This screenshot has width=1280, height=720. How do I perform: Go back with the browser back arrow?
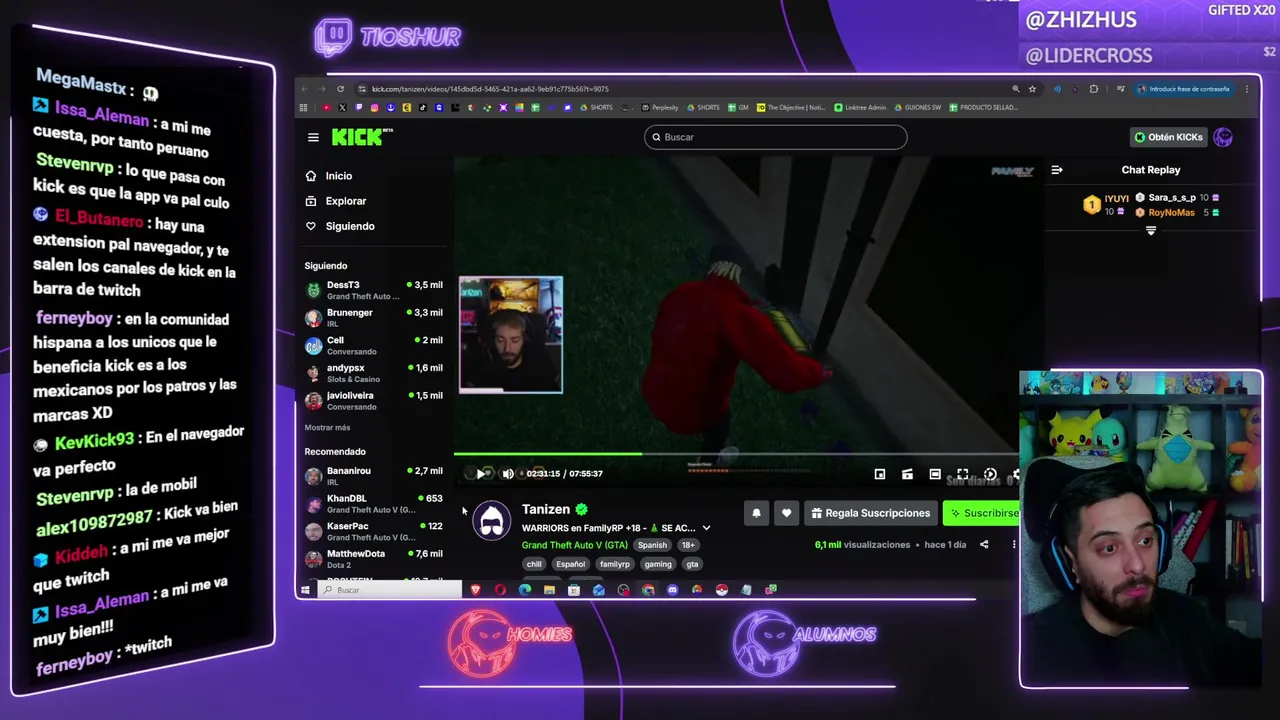305,89
